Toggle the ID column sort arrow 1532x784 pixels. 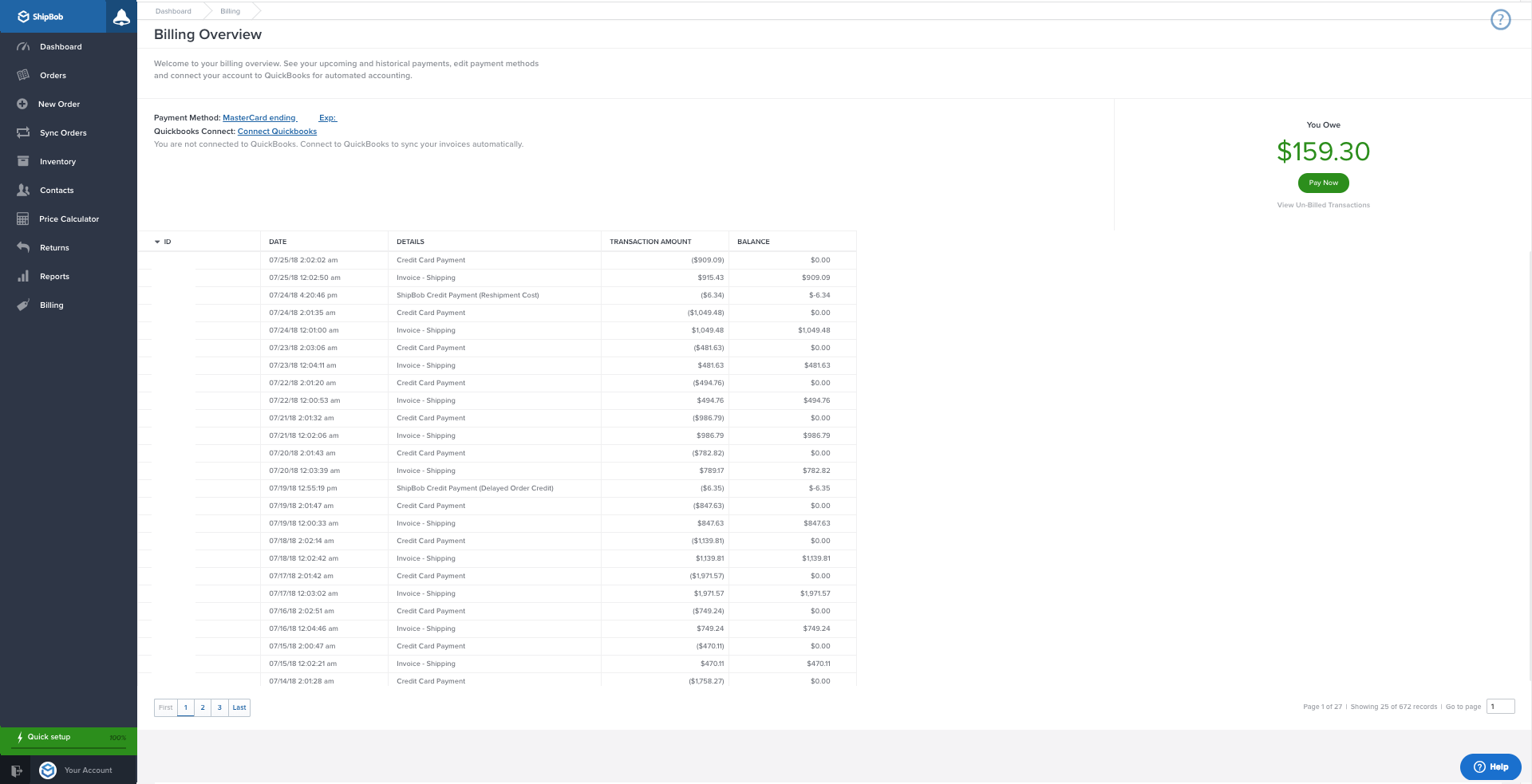pos(157,242)
